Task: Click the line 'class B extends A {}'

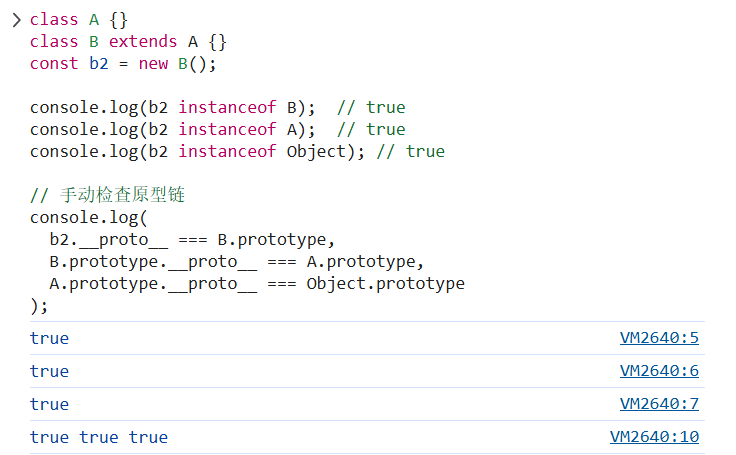Action: tap(128, 42)
